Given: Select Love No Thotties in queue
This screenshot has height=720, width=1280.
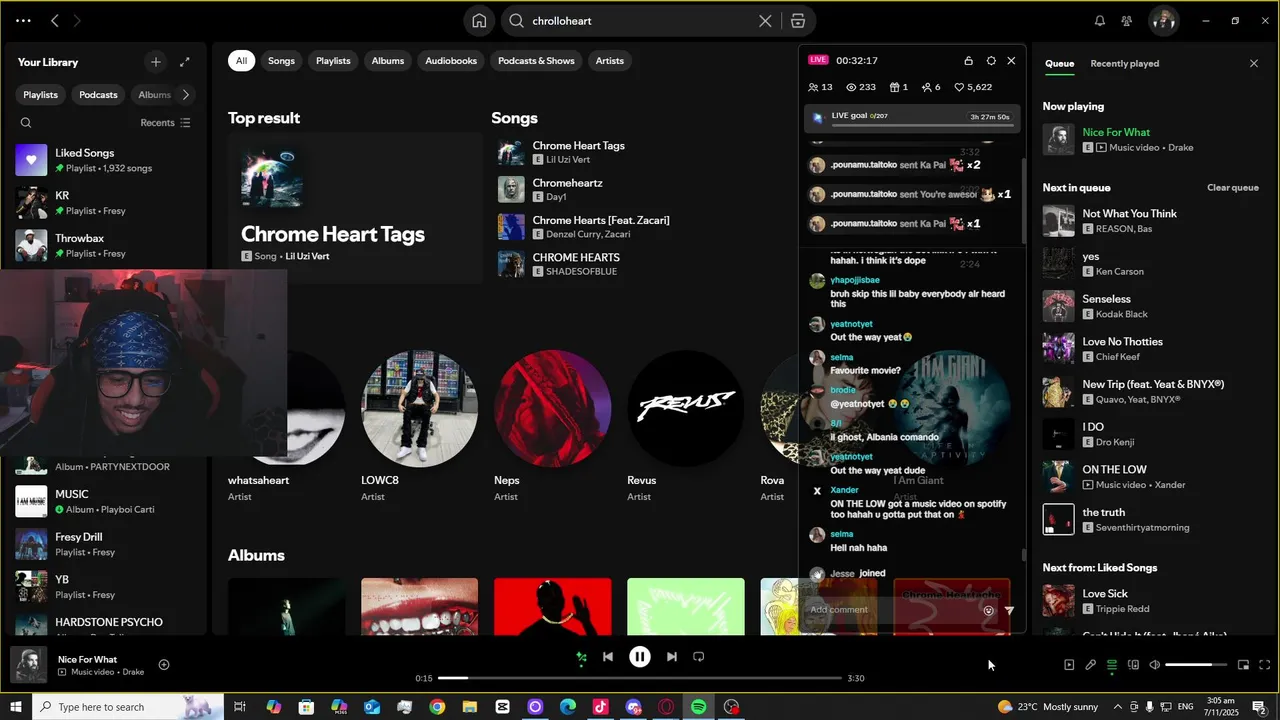Looking at the screenshot, I should coord(1150,349).
